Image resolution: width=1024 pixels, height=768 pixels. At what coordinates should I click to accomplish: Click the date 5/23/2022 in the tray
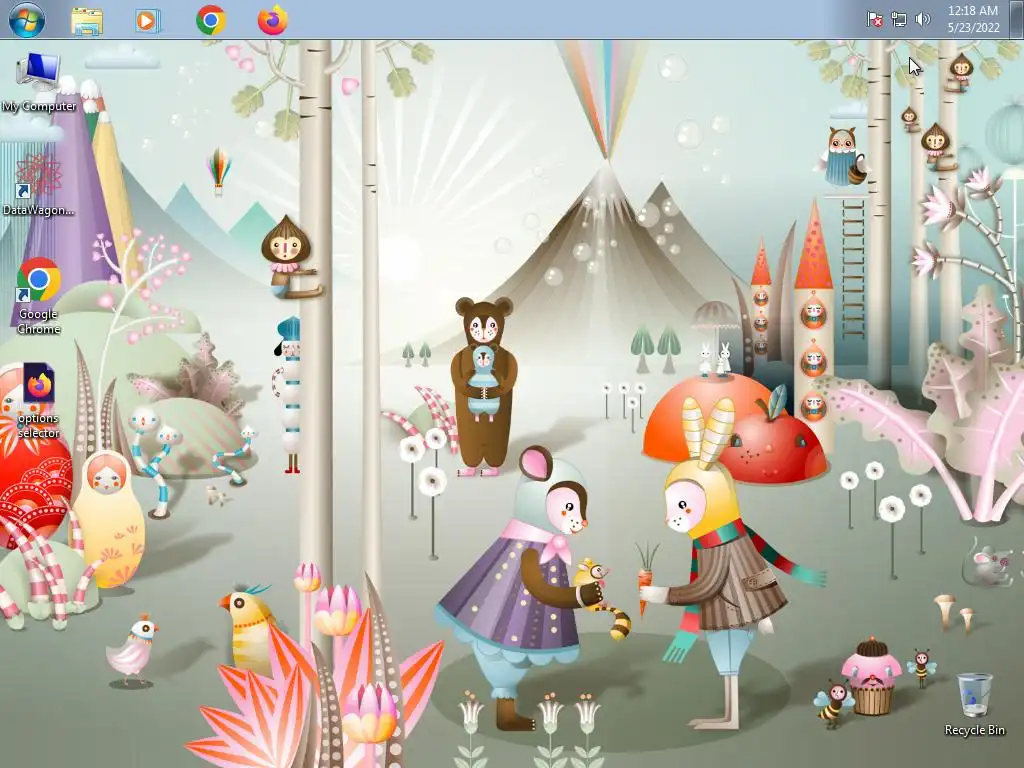pyautogui.click(x=974, y=27)
